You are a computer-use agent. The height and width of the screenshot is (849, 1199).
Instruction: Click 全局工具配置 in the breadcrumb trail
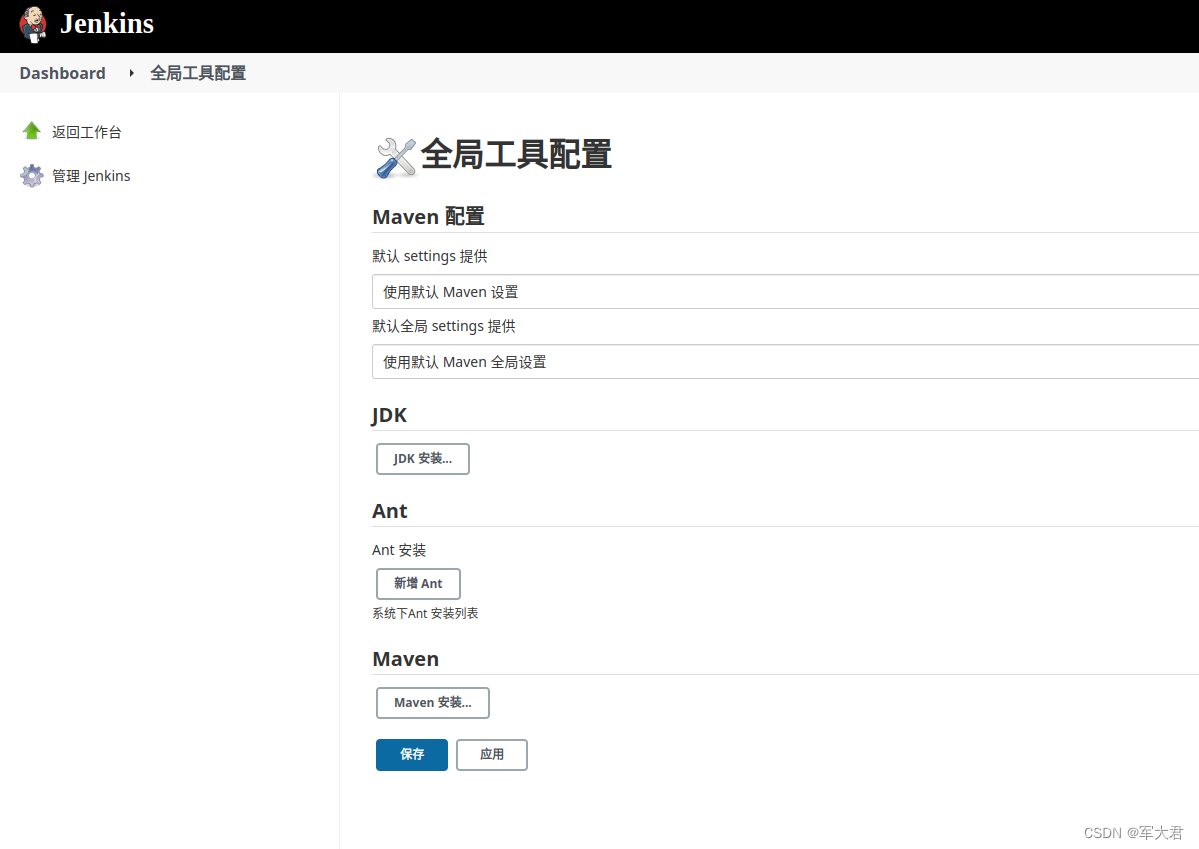197,72
